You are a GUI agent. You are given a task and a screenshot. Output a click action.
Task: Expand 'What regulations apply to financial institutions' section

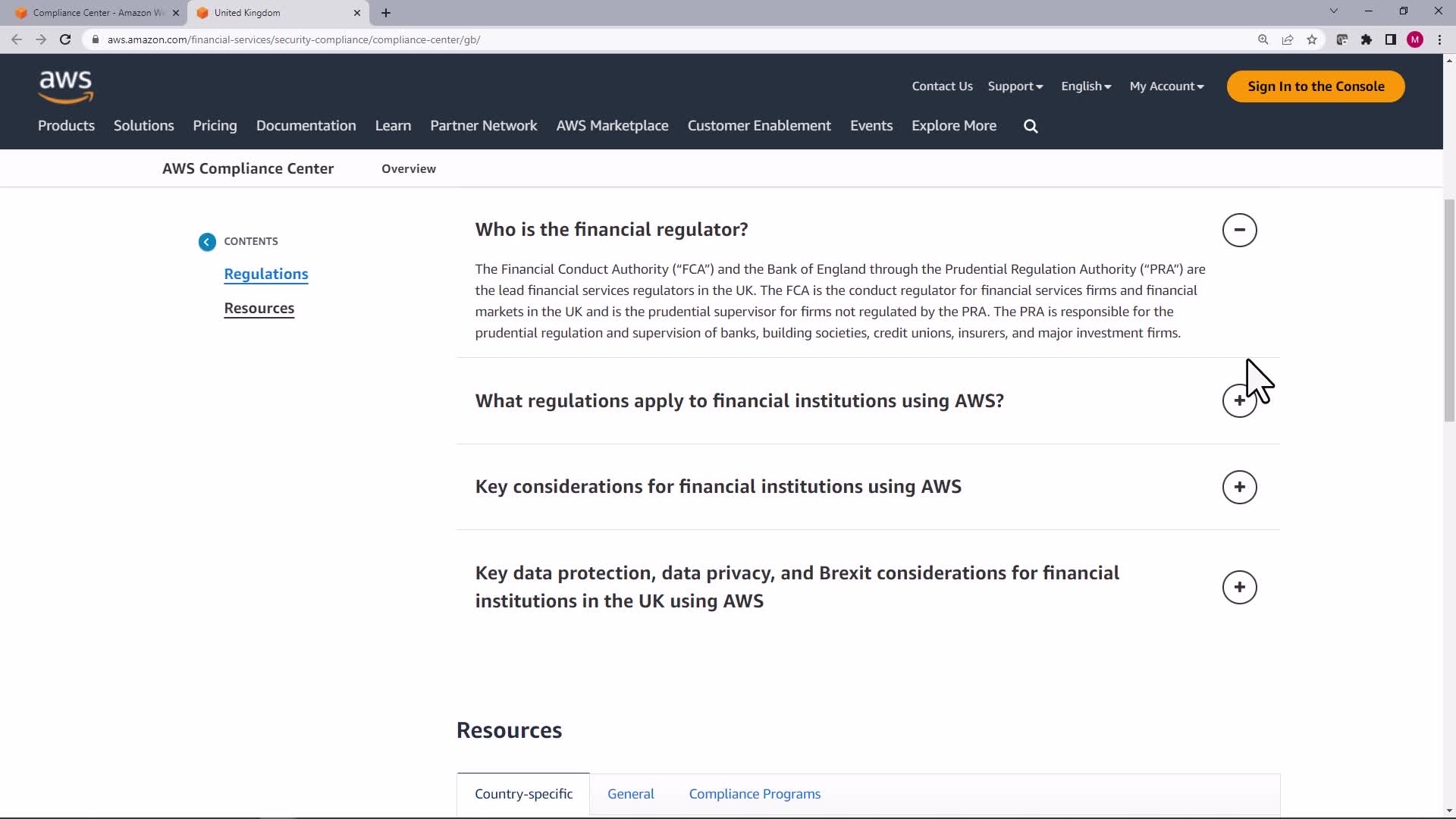click(1239, 400)
